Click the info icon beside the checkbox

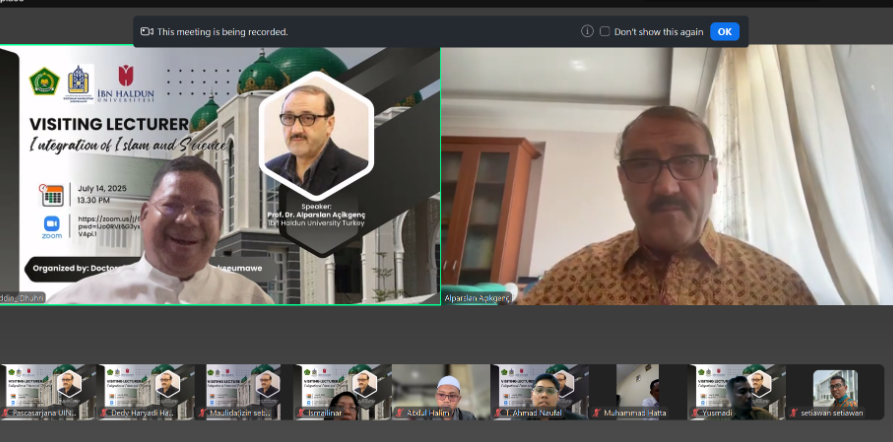[587, 31]
